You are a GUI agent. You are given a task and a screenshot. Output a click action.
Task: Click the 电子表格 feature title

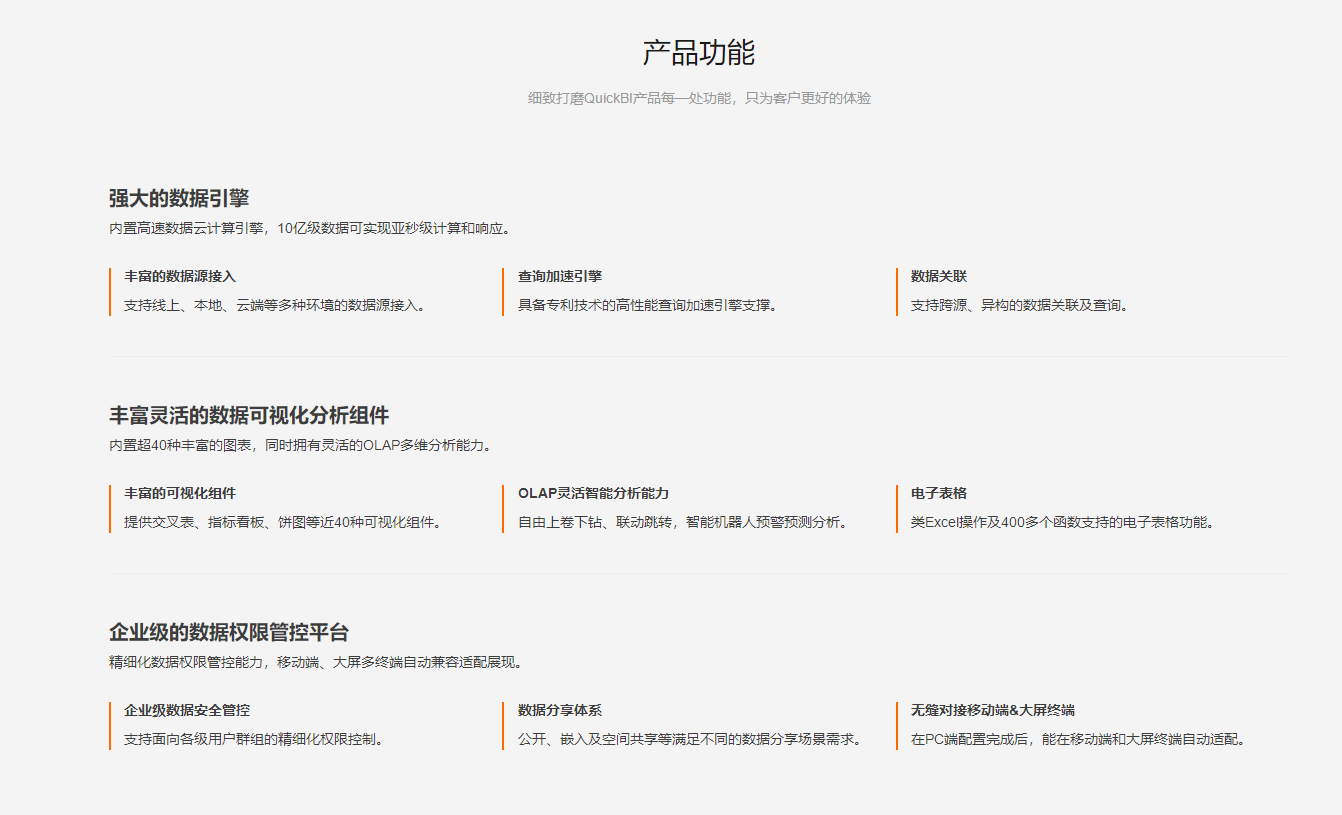[939, 493]
